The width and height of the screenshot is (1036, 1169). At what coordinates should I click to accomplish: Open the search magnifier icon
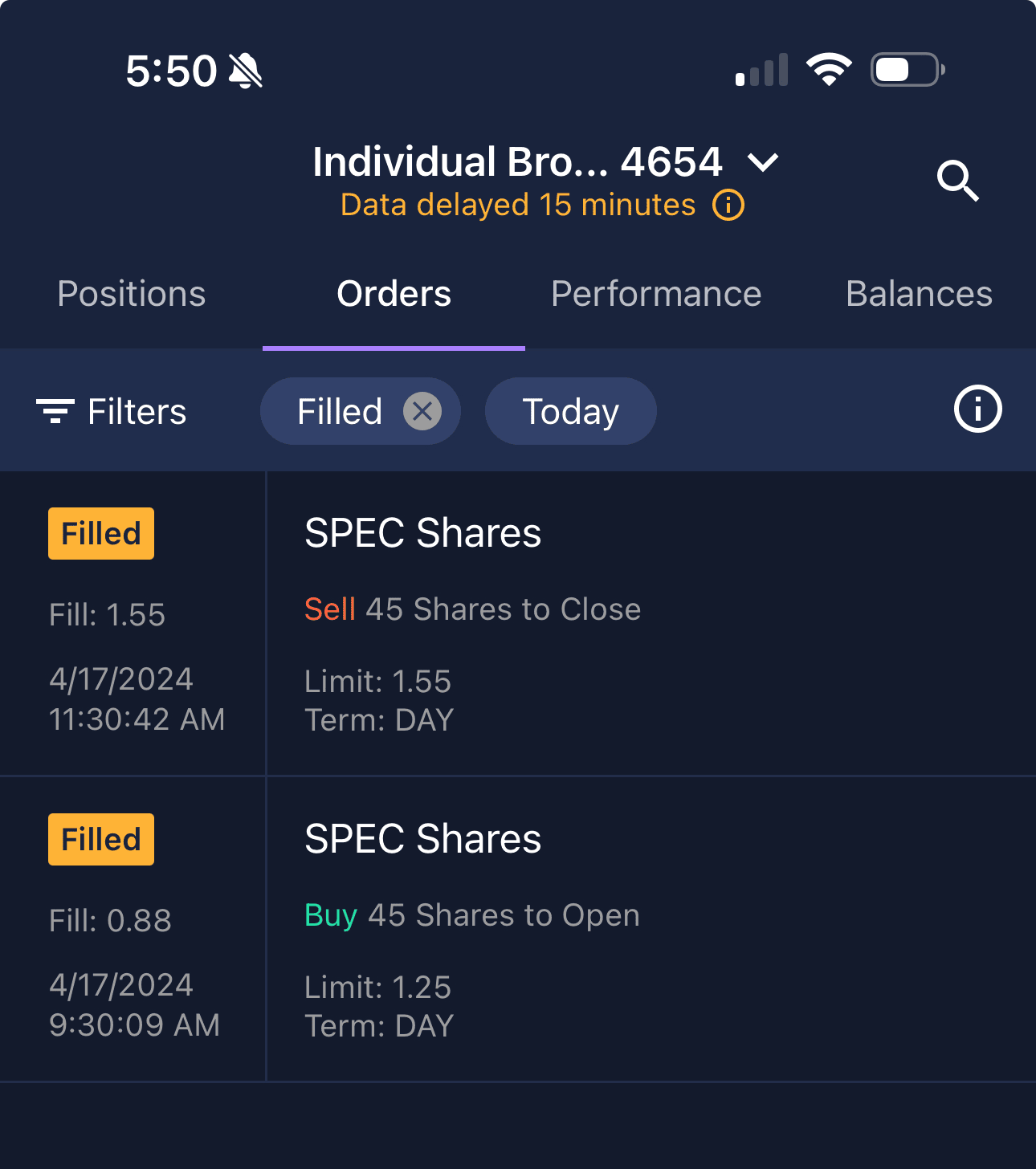point(957,181)
